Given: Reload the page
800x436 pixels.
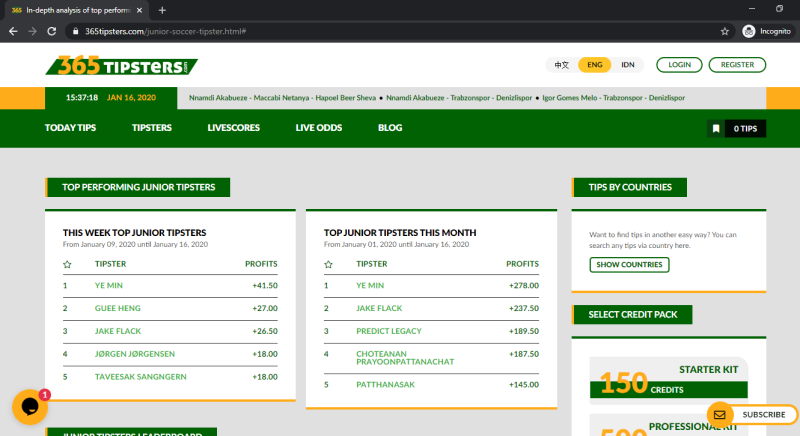Looking at the screenshot, I should pos(52,31).
